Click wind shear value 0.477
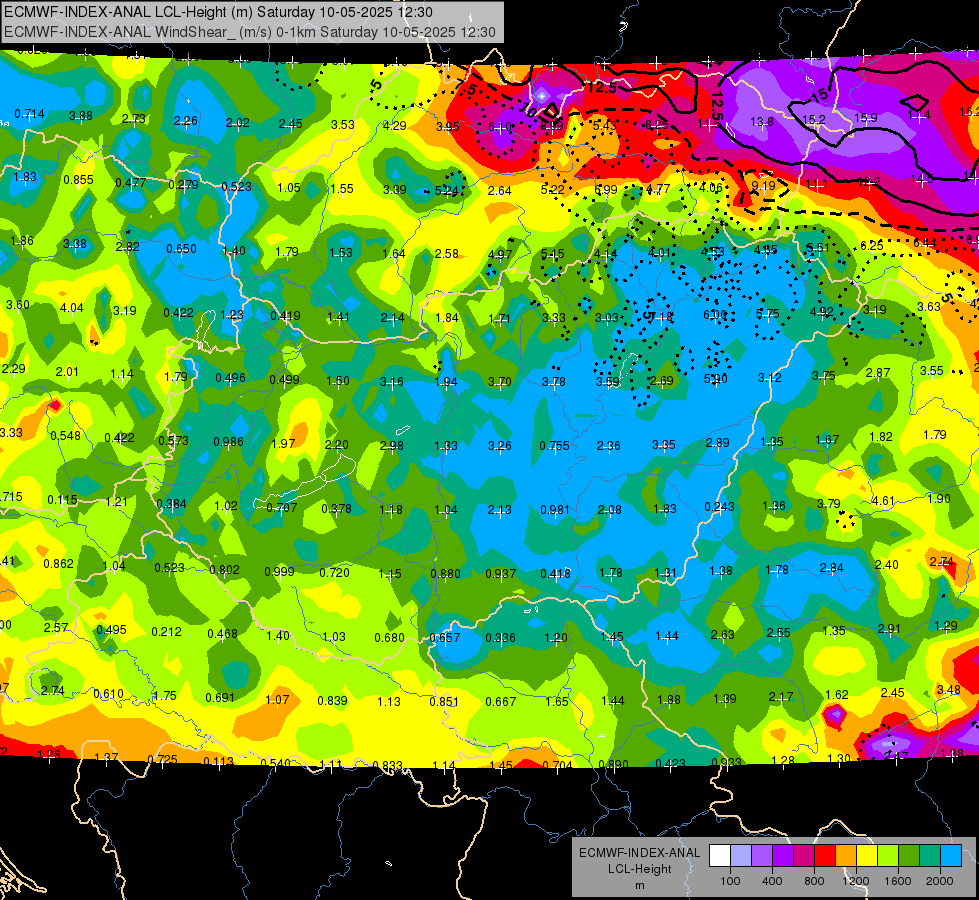Image resolution: width=979 pixels, height=900 pixels. pos(130,183)
